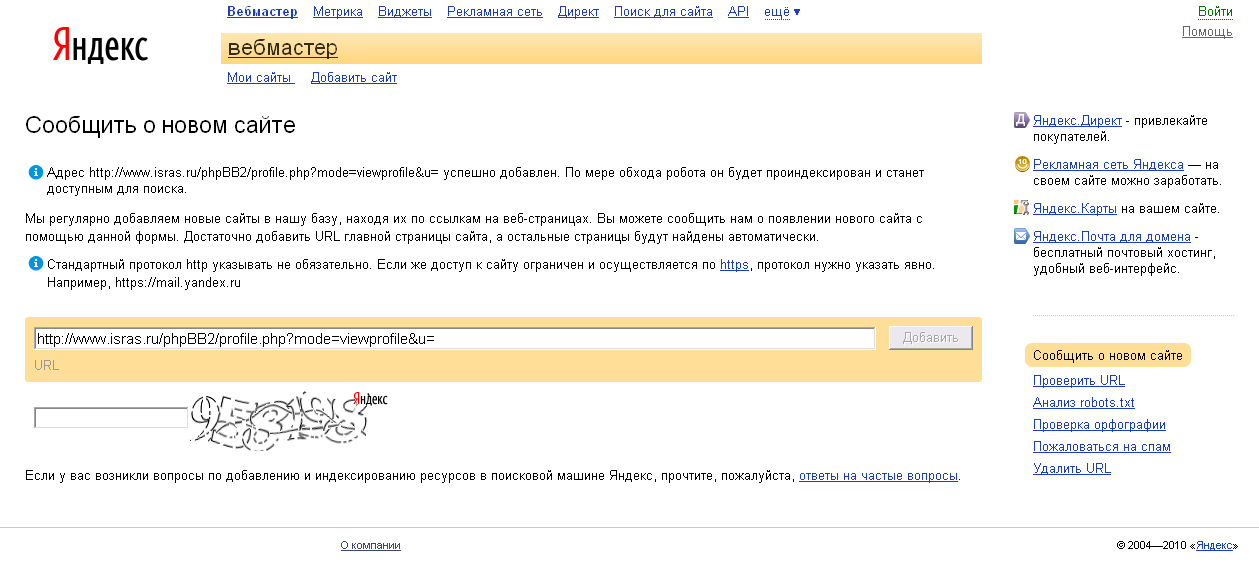Open Поиск для сайта in the top navigation
This screenshot has width=1259, height=583.
(x=663, y=12)
